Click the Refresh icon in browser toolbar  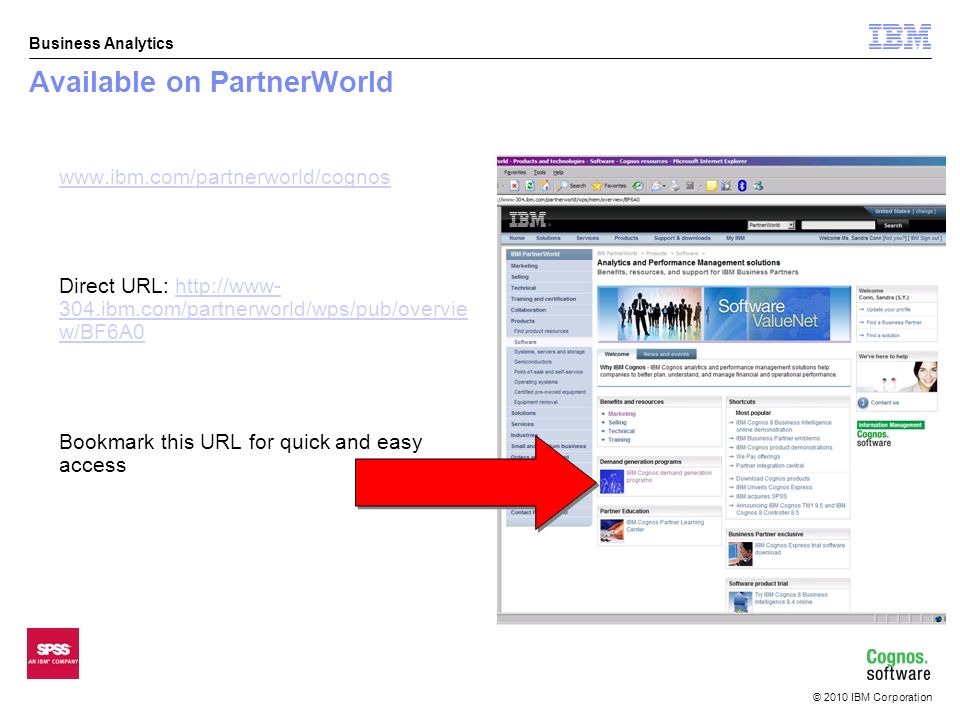[x=530, y=186]
